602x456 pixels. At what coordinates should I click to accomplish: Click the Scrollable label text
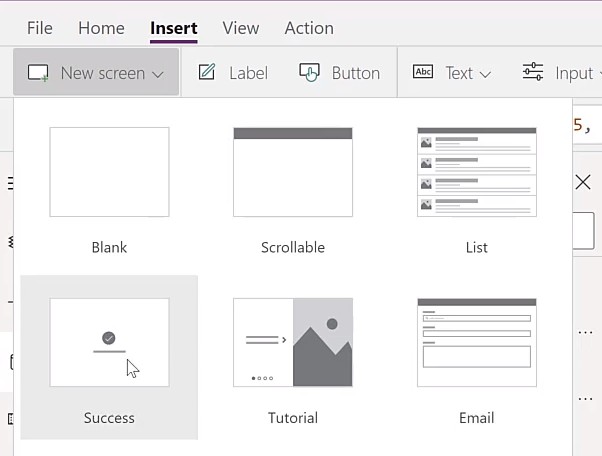pyautogui.click(x=293, y=247)
